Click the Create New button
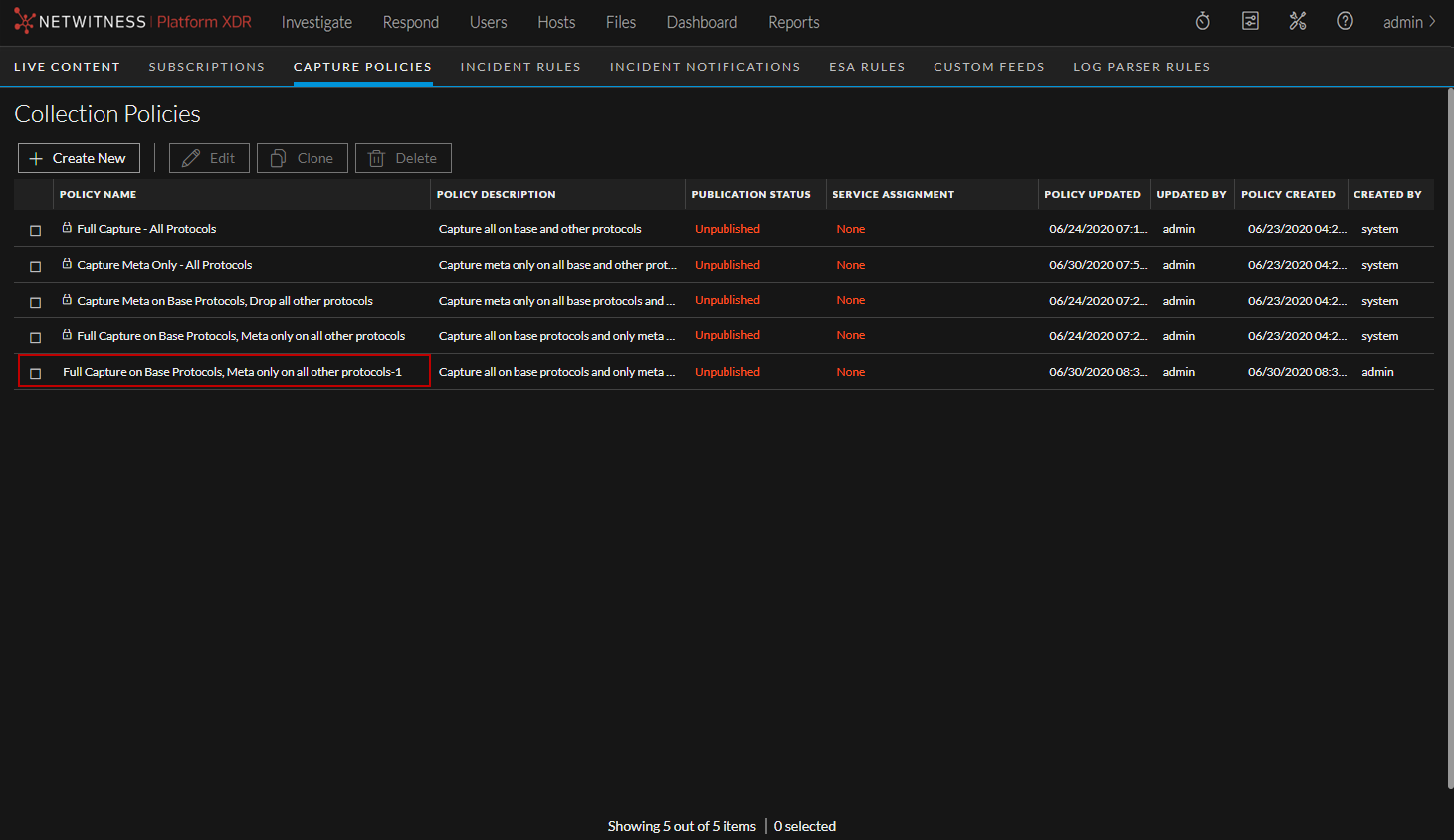This screenshot has height=840, width=1454. pos(79,157)
